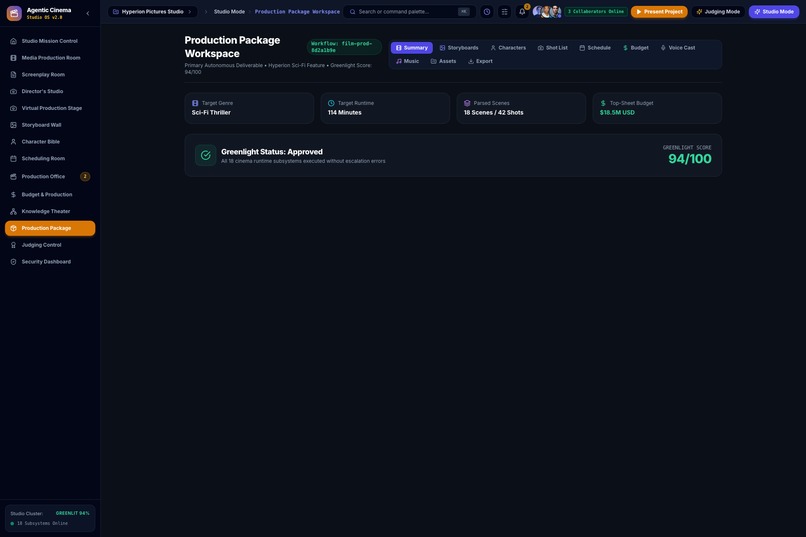Click the Studio Mode breadcrumb

(x=229, y=12)
